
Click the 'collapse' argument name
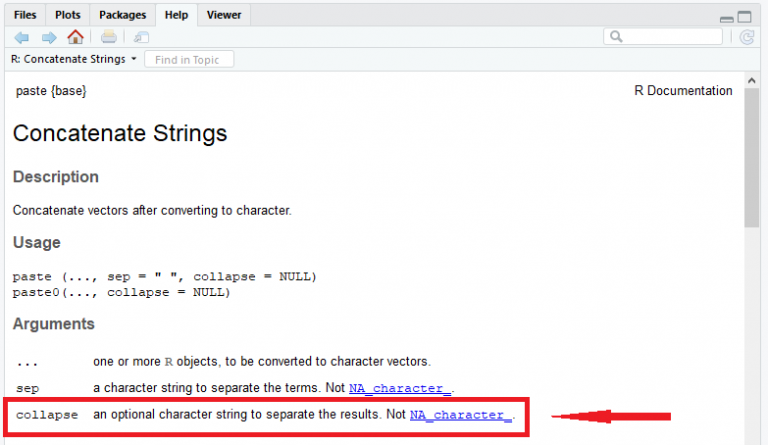pos(47,415)
